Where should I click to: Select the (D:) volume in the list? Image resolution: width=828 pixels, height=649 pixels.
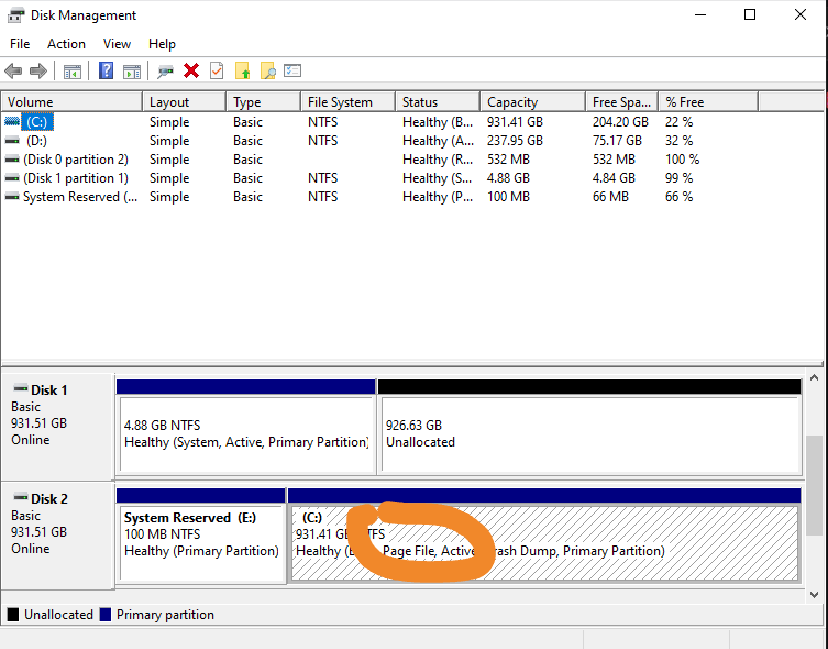[36, 140]
